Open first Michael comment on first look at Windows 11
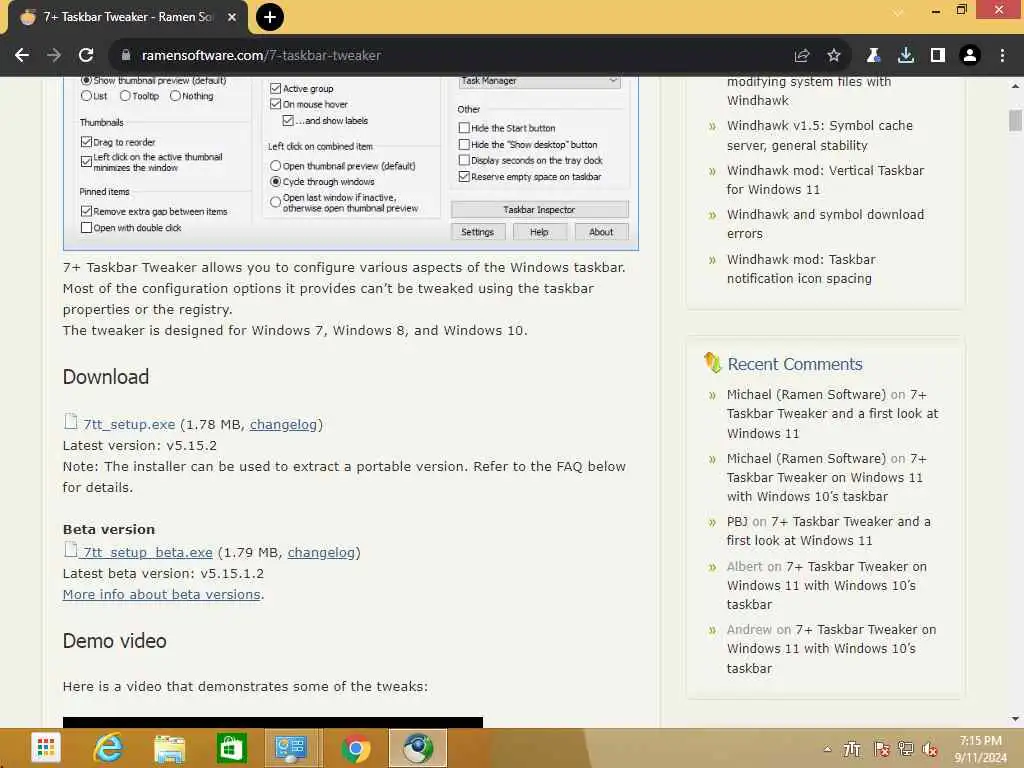Image resolution: width=1024 pixels, height=768 pixels. [833, 414]
